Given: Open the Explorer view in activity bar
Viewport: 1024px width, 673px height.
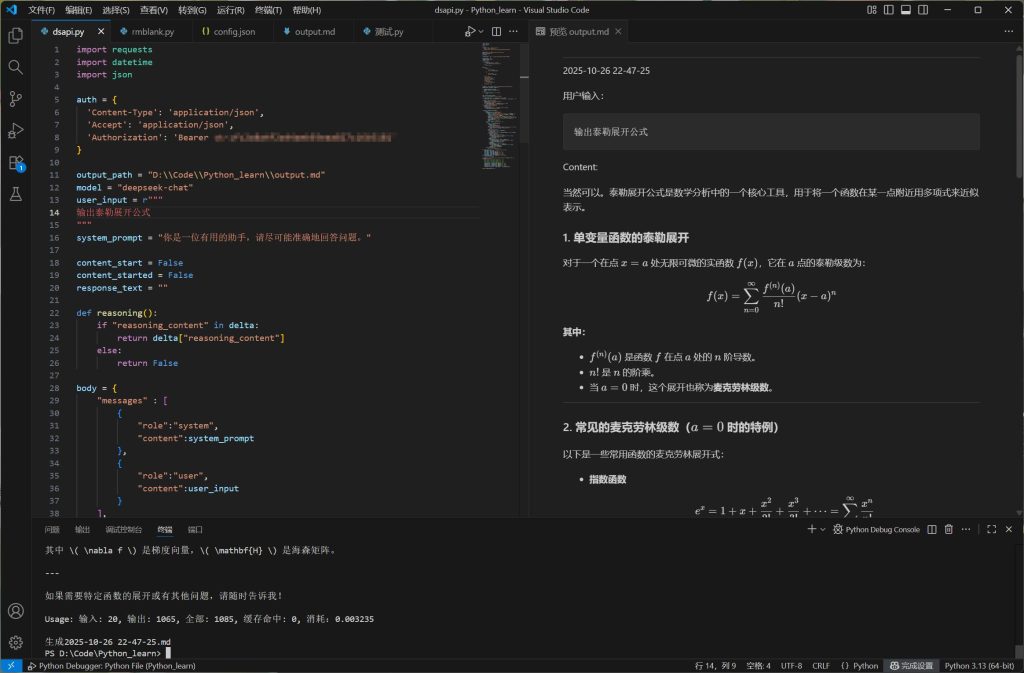Looking at the screenshot, I should tap(15, 36).
